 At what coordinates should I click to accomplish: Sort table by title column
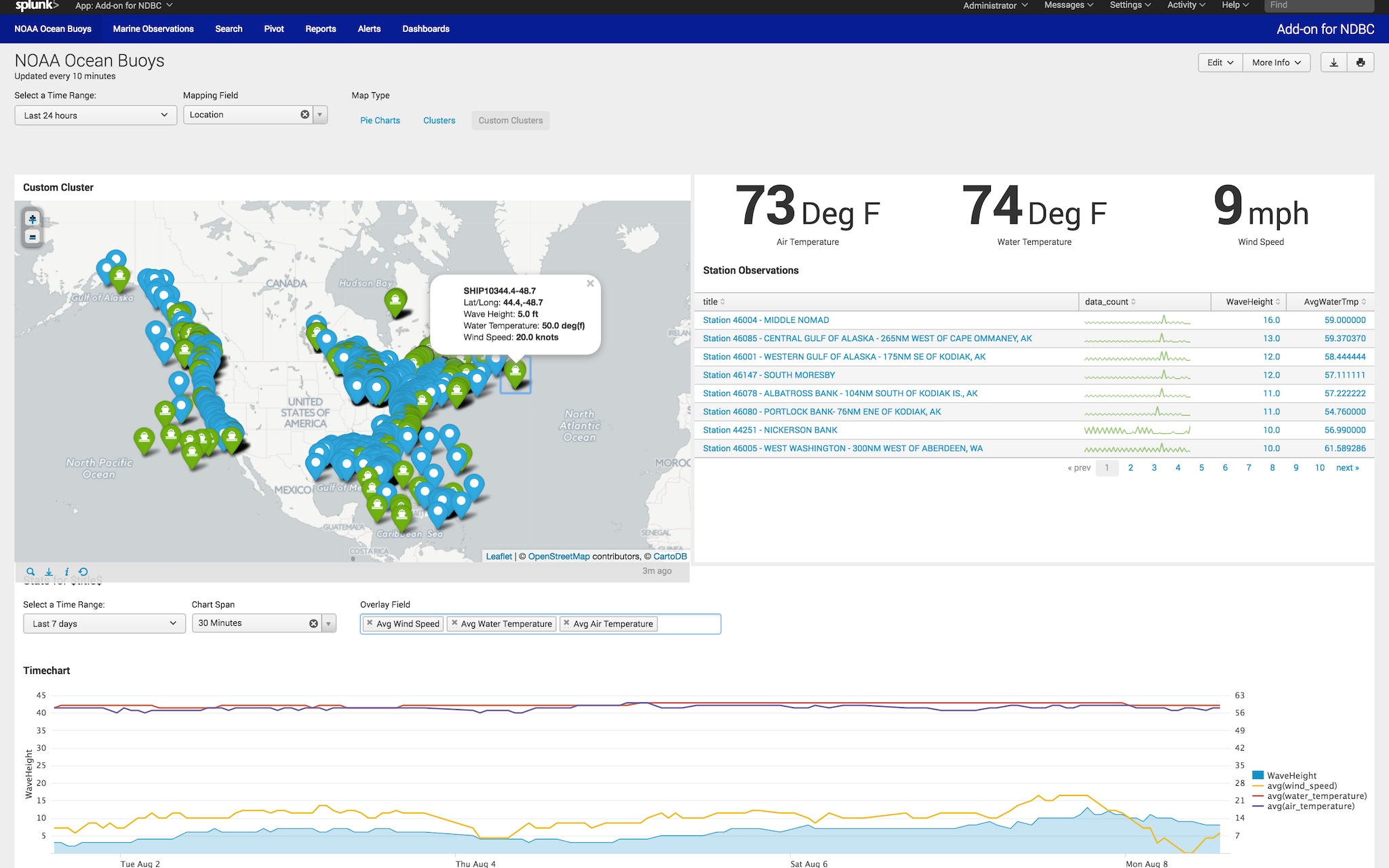(x=713, y=302)
